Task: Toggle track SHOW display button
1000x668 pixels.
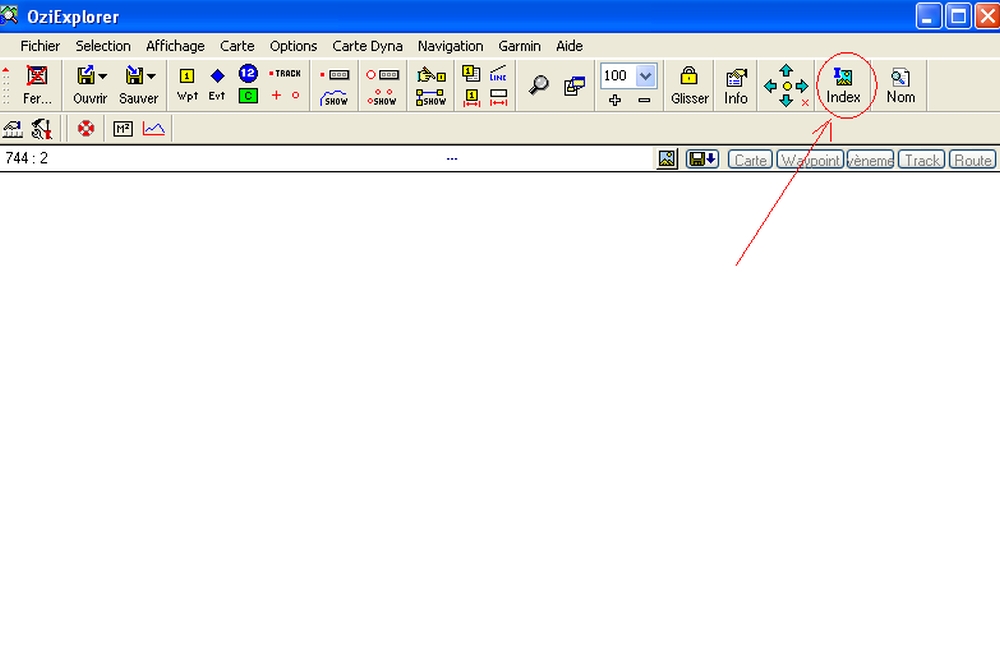Action: coord(334,98)
